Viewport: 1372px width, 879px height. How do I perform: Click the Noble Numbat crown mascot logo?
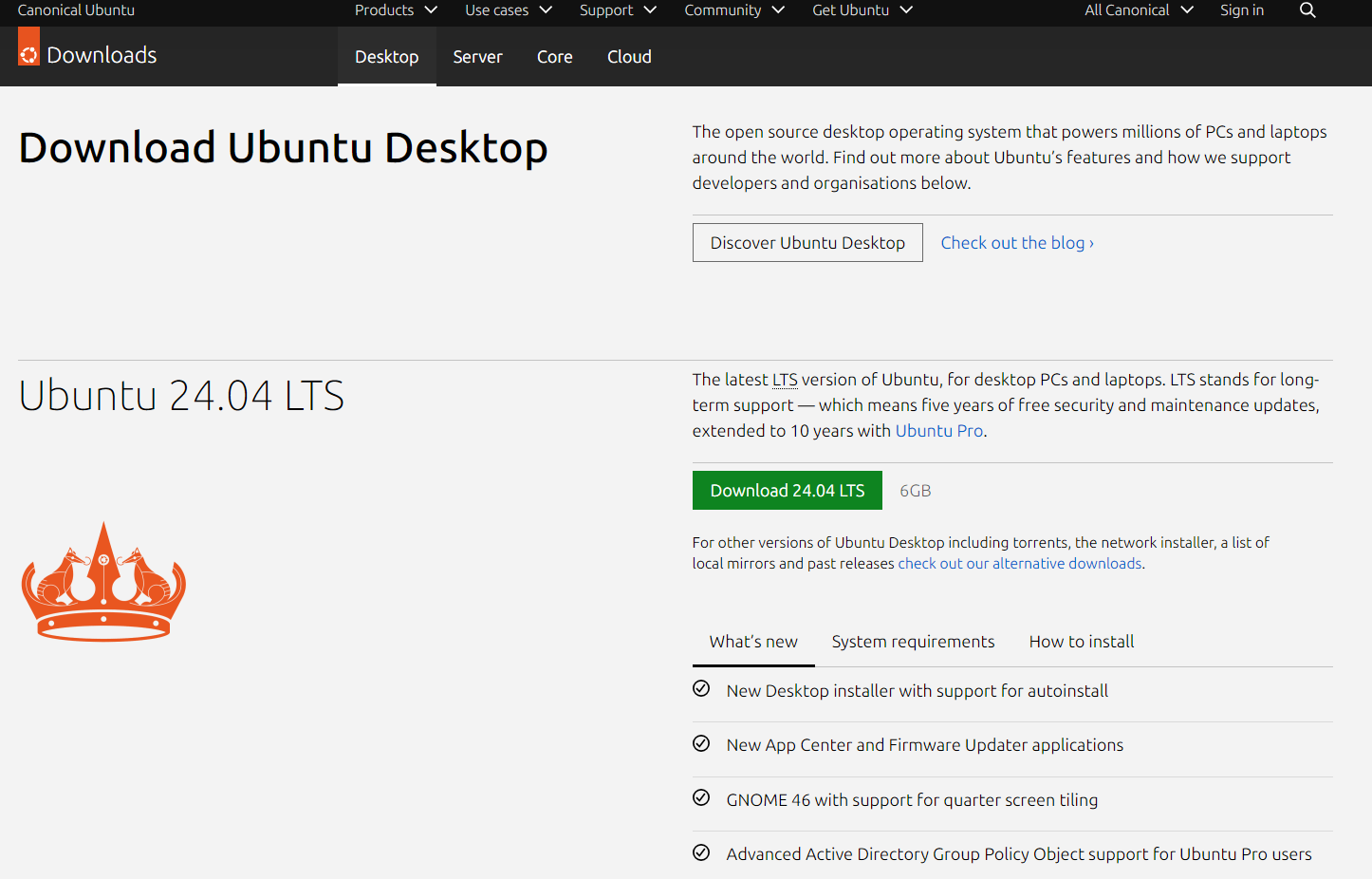pyautogui.click(x=102, y=582)
